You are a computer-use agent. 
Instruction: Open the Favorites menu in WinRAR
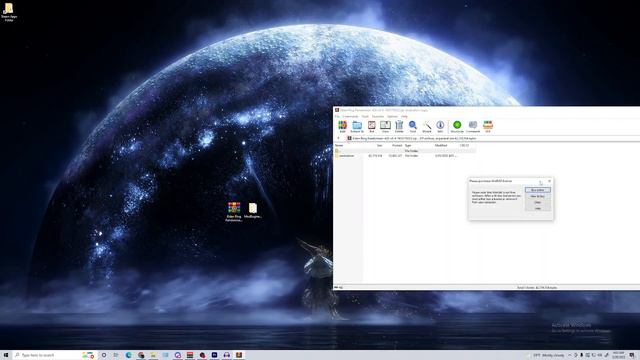tap(378, 116)
